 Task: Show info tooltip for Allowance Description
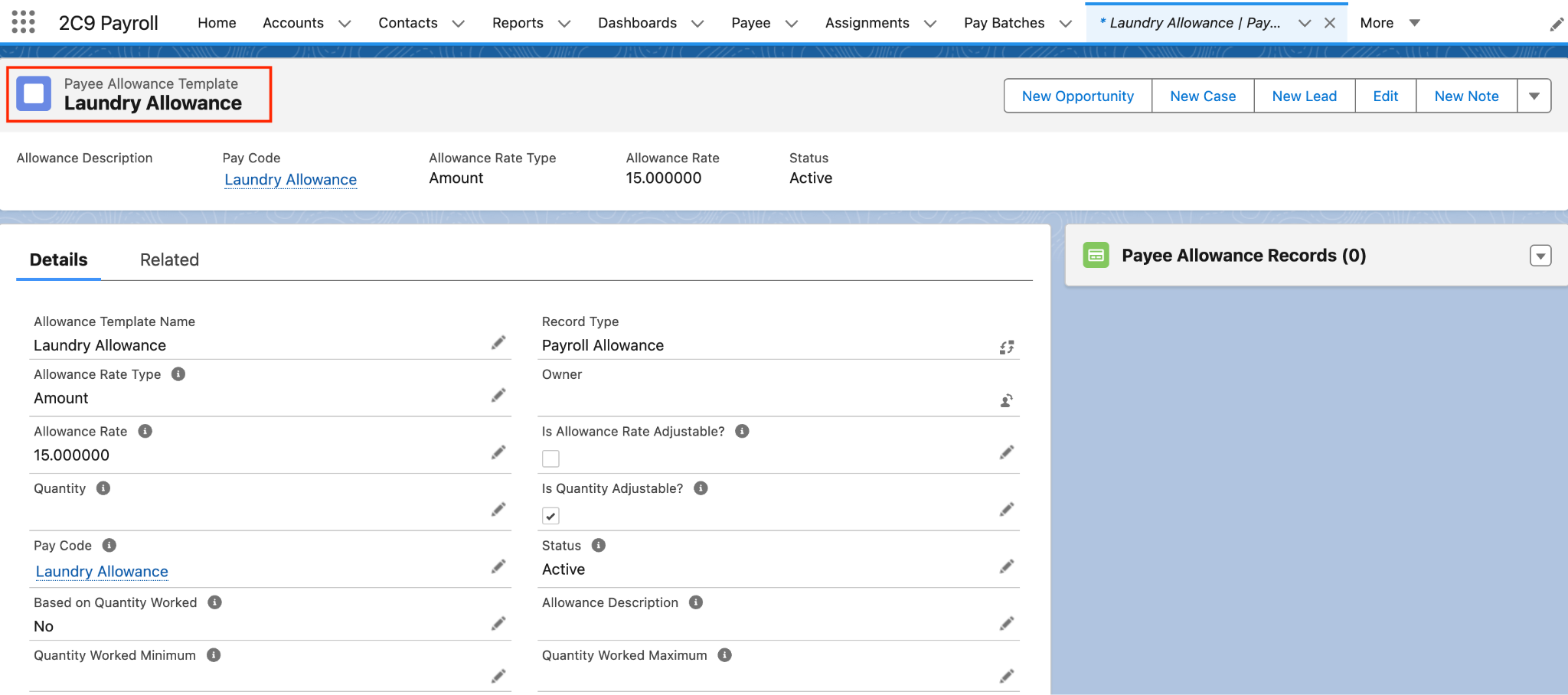696,602
